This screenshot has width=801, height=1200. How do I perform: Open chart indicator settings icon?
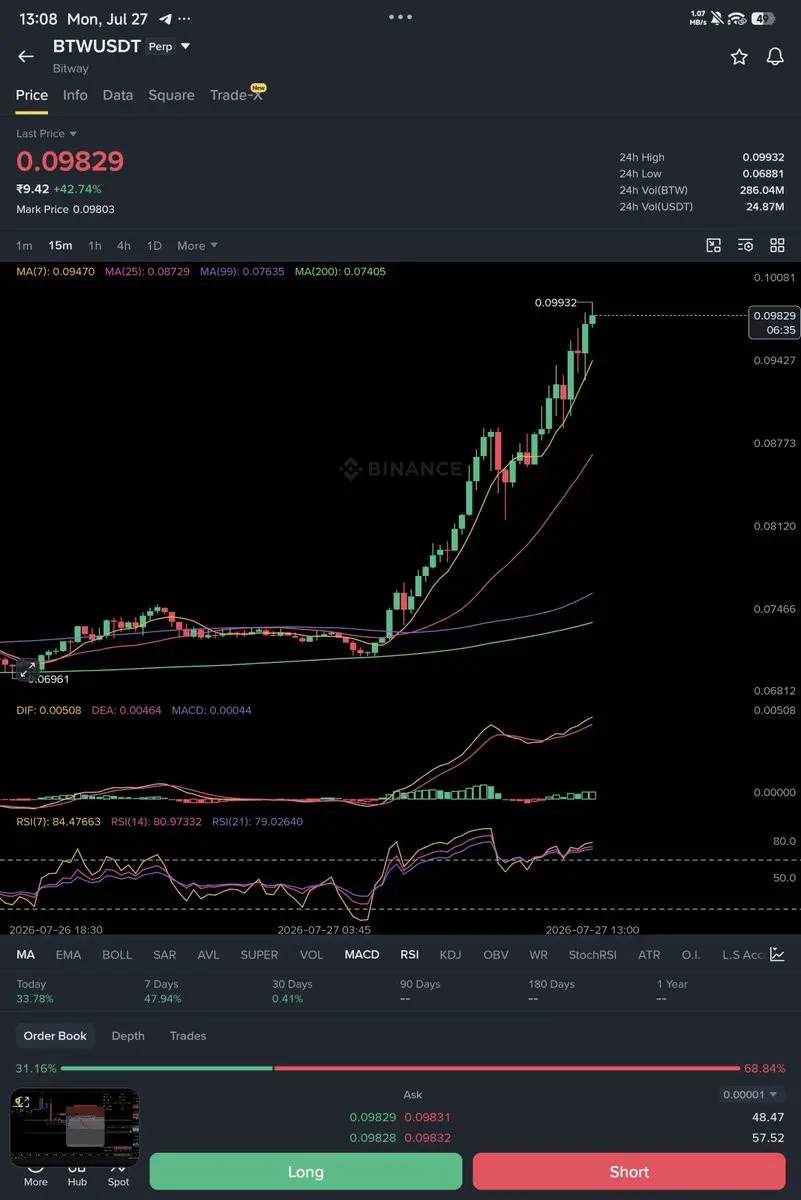tap(745, 245)
